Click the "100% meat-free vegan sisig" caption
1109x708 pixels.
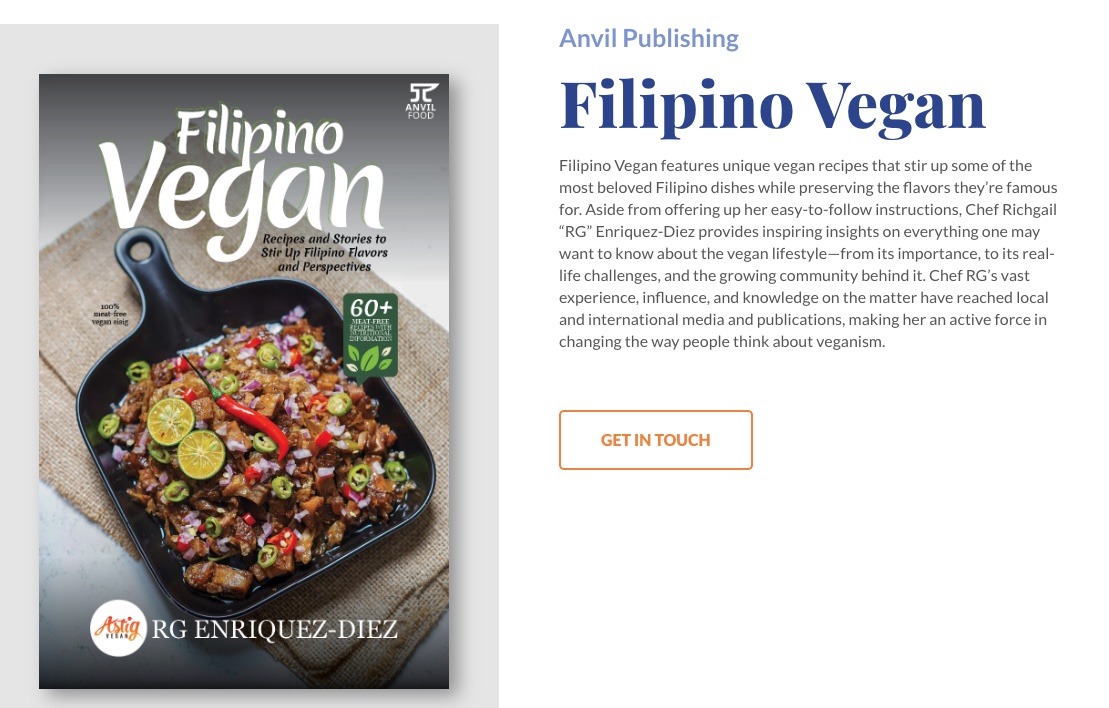click(x=110, y=314)
